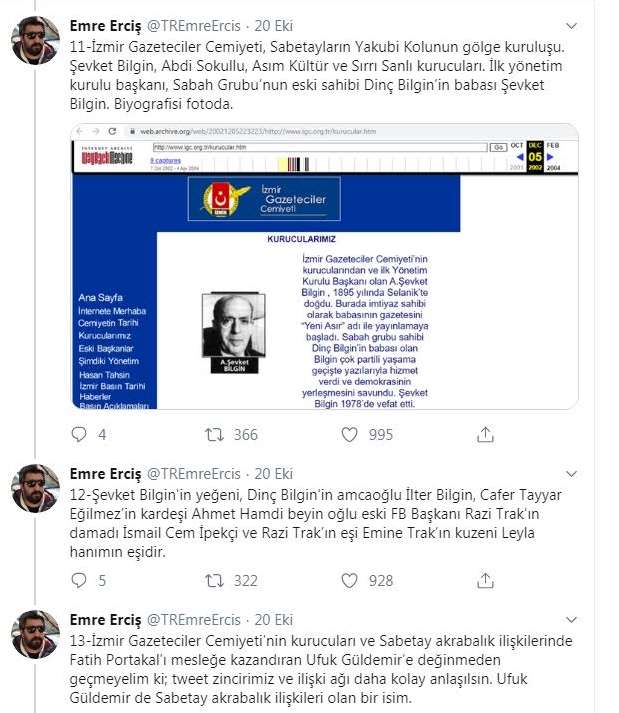Open tweet 12 text about Razi Trak

(316, 523)
